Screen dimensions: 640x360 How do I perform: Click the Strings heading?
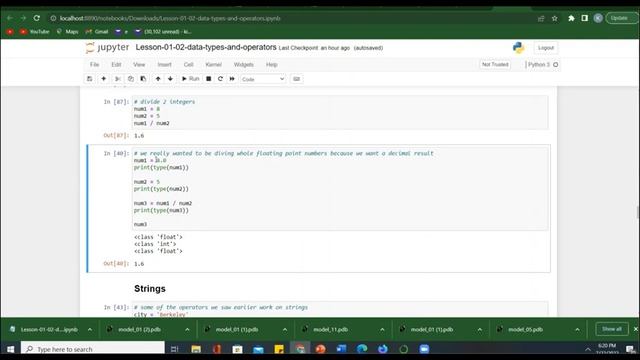[x=150, y=289]
